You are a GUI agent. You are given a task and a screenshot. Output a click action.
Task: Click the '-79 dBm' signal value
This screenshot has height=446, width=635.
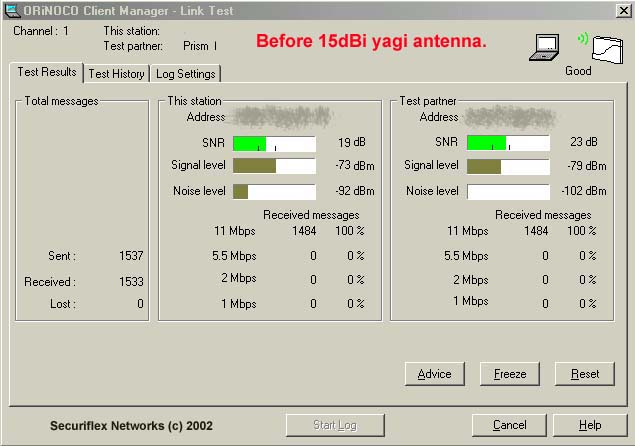[x=587, y=166]
